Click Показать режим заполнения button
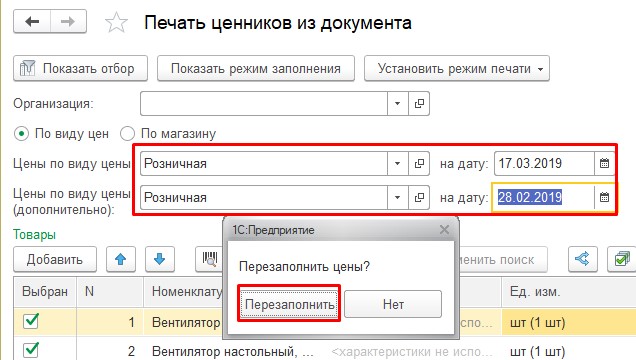The width and height of the screenshot is (636, 360). coord(256,69)
